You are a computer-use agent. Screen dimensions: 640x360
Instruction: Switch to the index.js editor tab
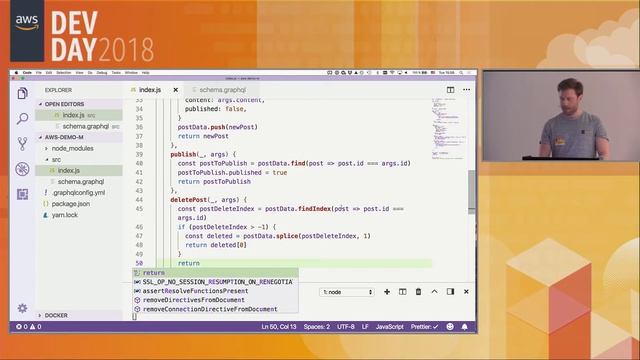[149, 90]
